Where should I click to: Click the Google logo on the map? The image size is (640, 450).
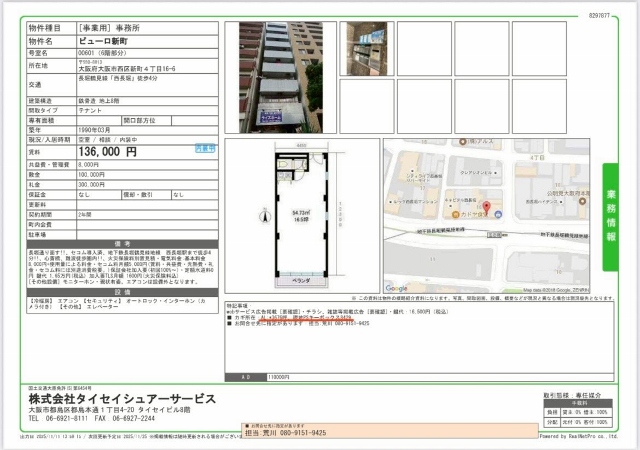(398, 288)
